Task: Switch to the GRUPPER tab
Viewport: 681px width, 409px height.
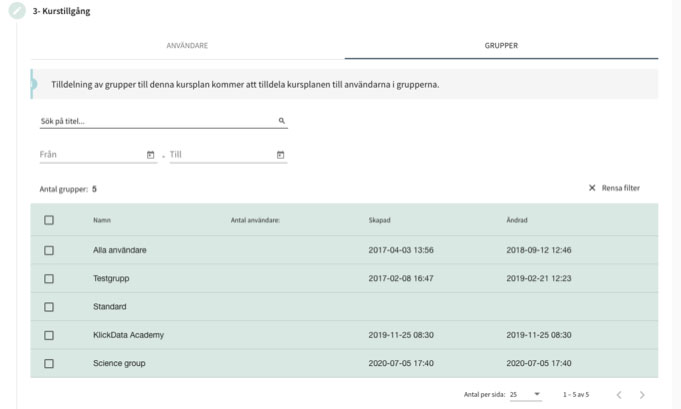Action: tap(501, 46)
